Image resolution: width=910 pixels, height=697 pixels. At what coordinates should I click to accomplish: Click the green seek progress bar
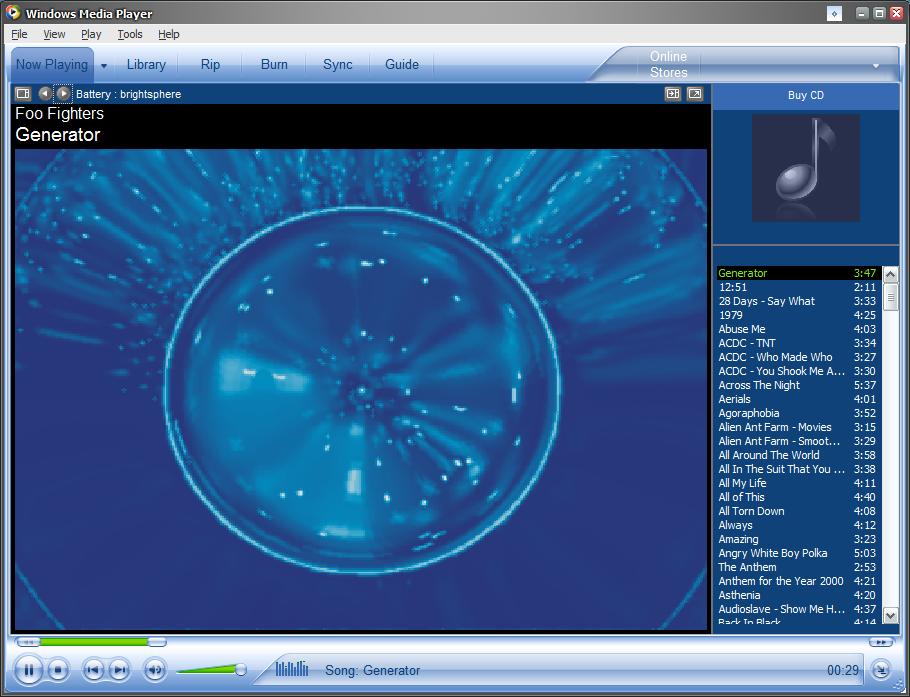(94, 642)
